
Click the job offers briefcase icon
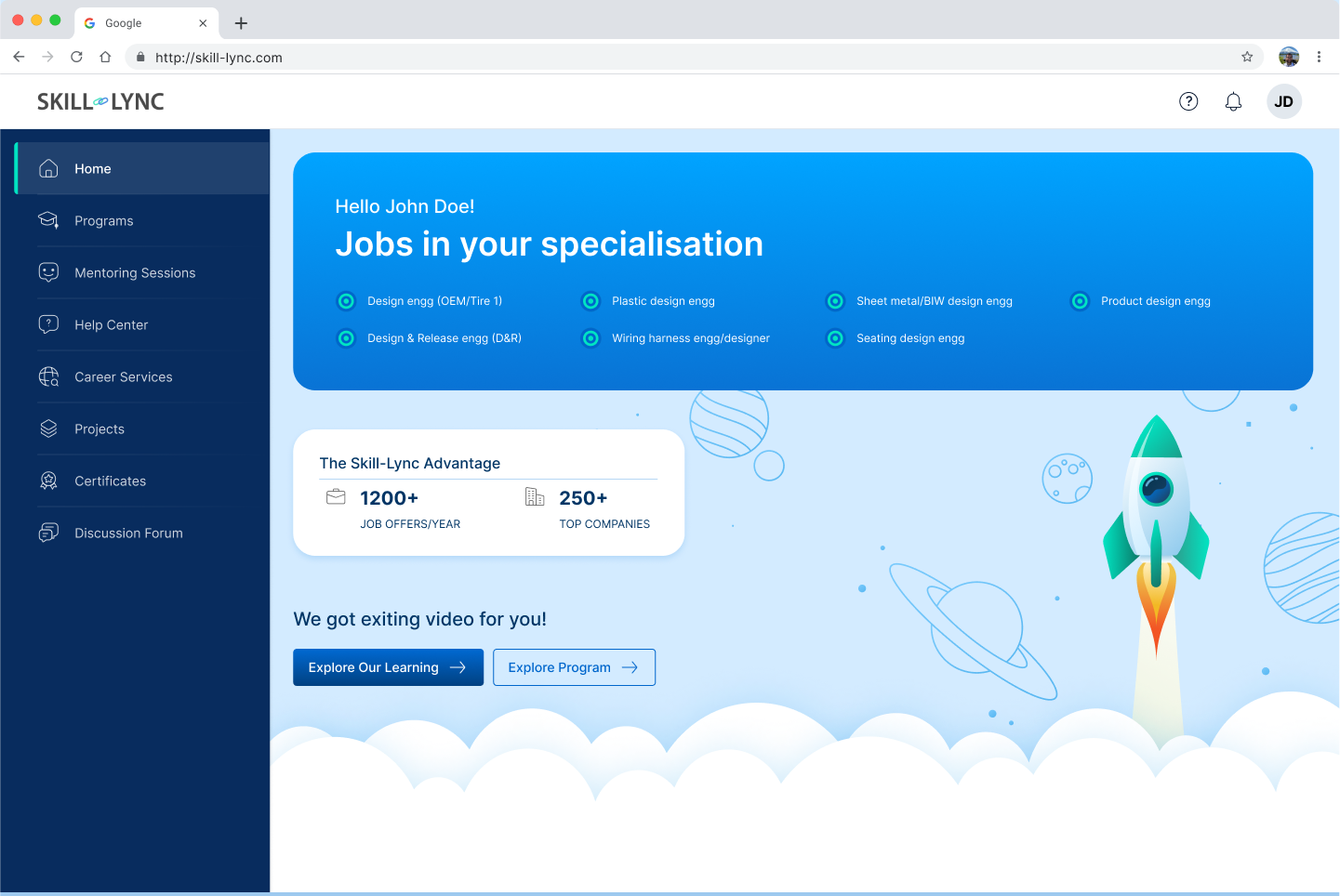336,497
